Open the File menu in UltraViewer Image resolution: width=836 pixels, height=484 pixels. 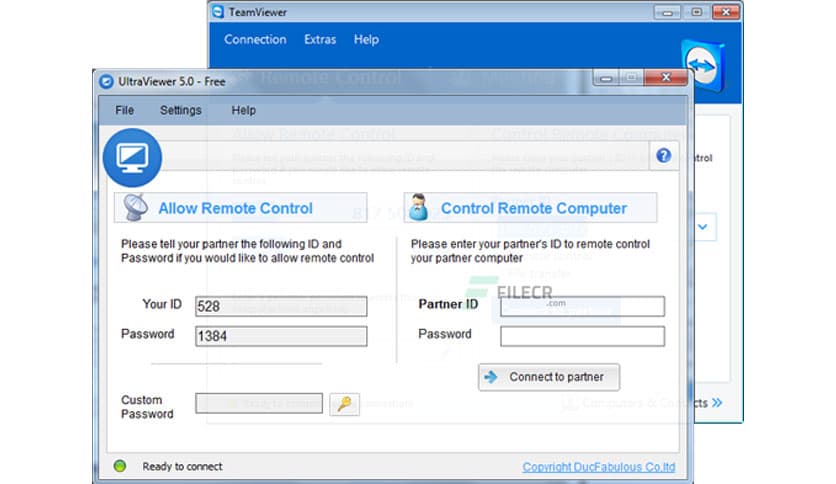[x=124, y=110]
